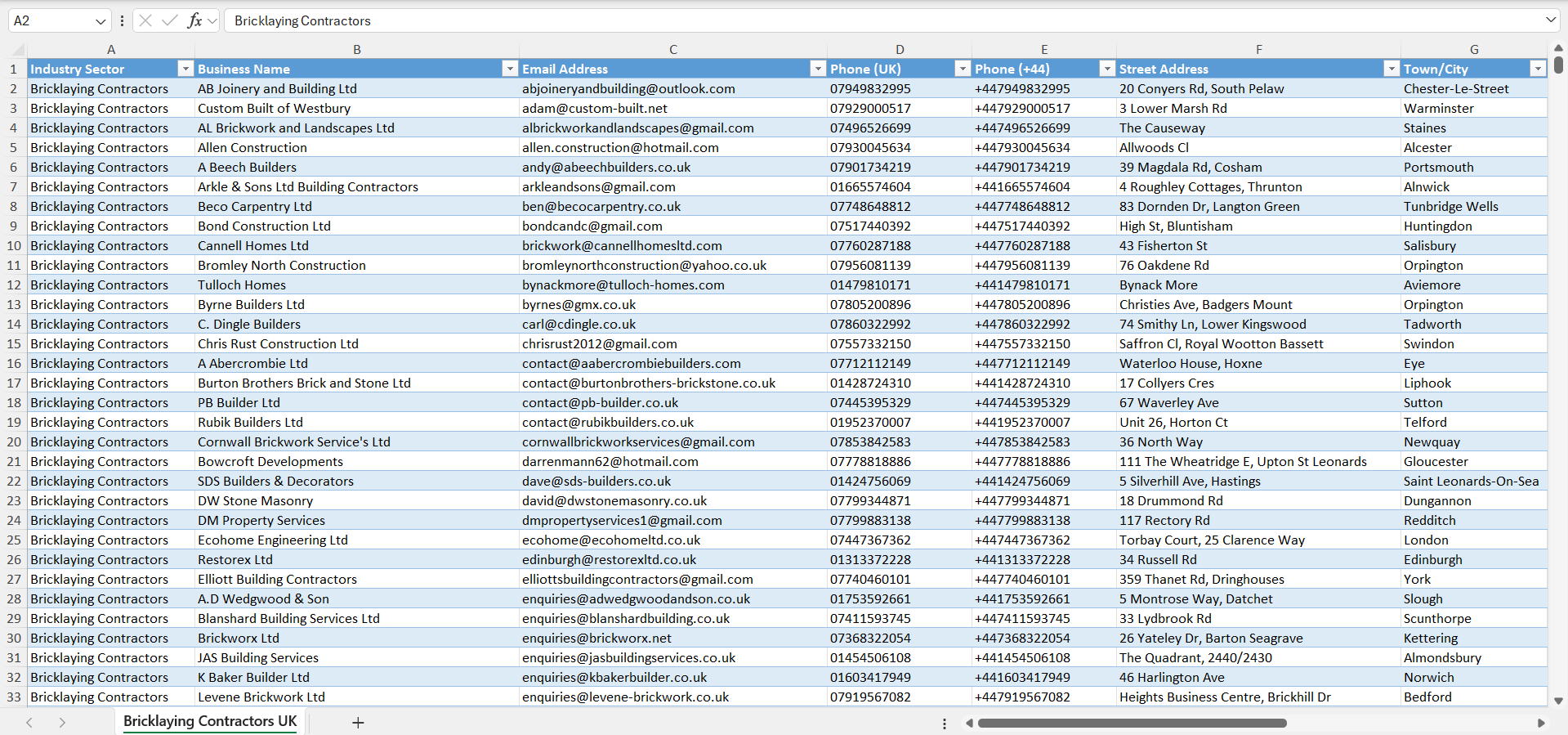Open the Insert Function fx icon

click(194, 20)
